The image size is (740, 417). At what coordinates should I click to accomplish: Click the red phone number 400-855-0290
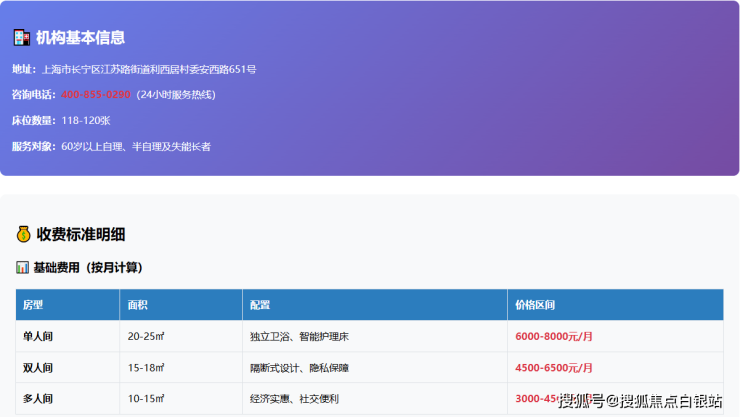[x=95, y=94]
